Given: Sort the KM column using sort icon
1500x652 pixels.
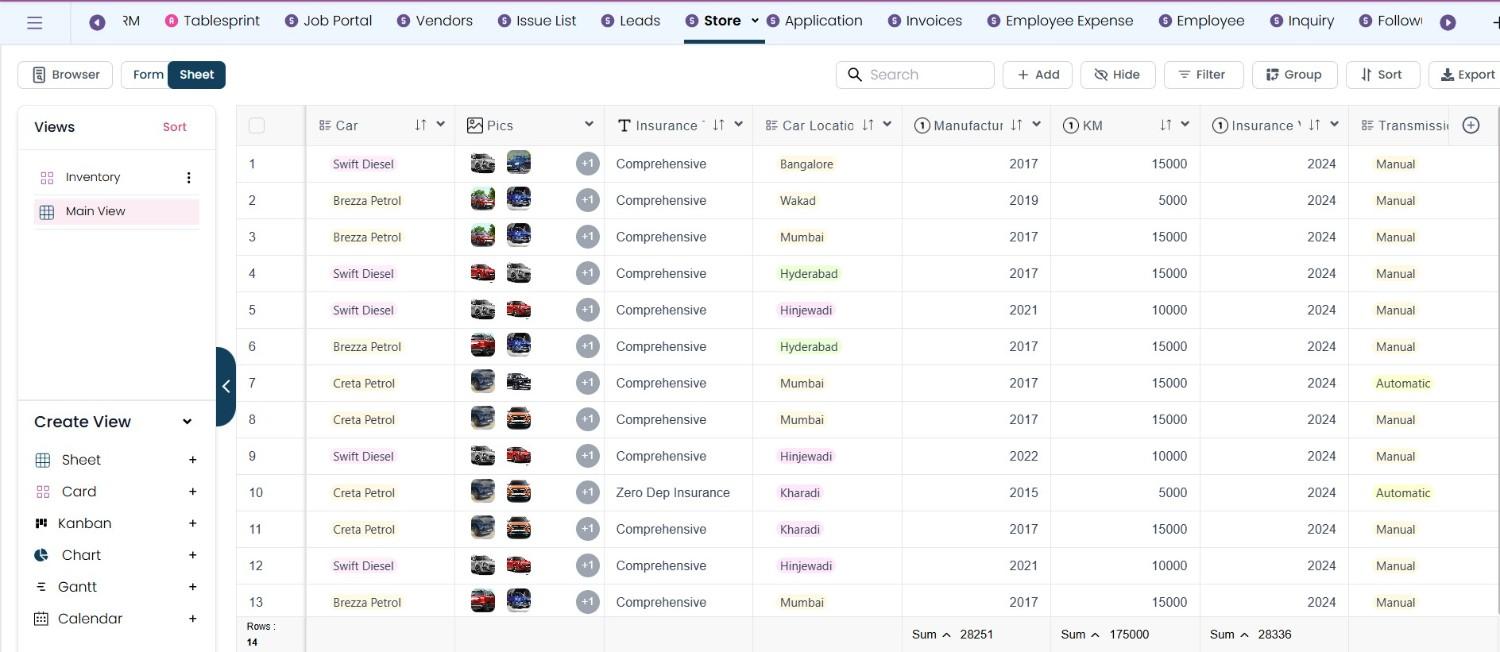Looking at the screenshot, I should click(x=1165, y=125).
